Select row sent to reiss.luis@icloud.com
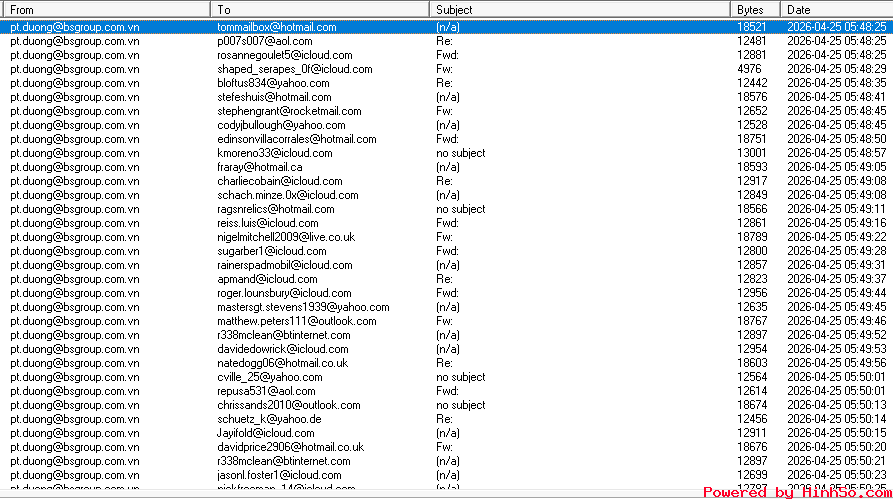893x499 pixels. click(x=446, y=223)
